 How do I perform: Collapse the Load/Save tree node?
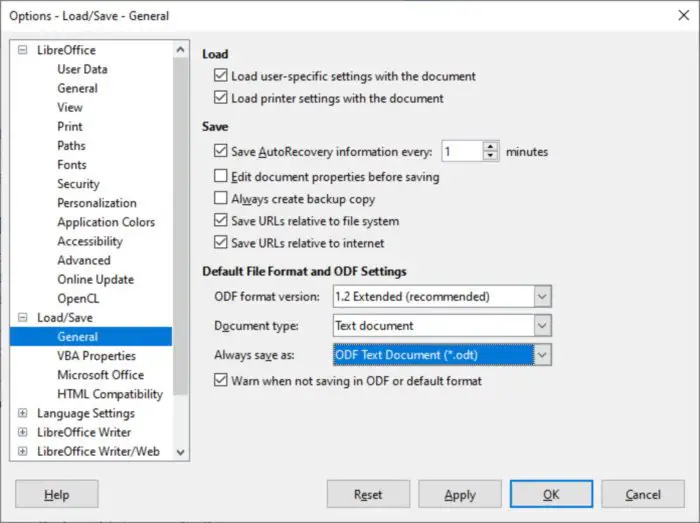22,317
